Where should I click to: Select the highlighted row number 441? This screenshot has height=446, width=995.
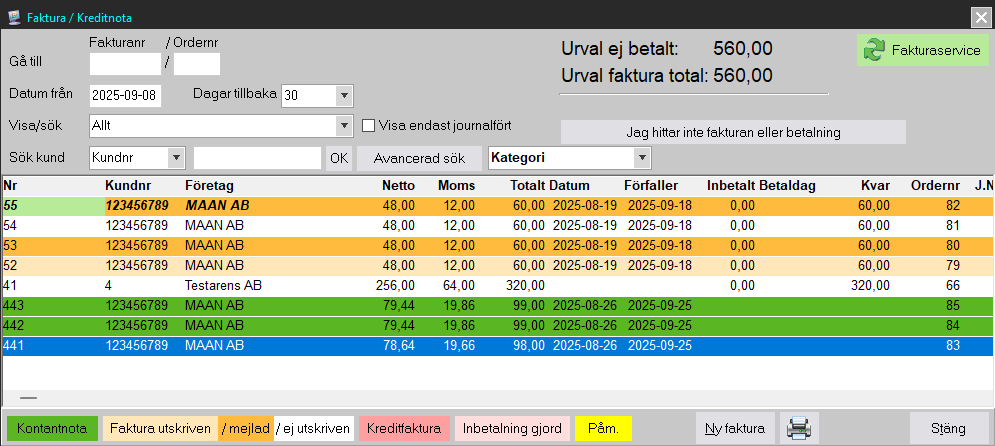[x=498, y=346]
